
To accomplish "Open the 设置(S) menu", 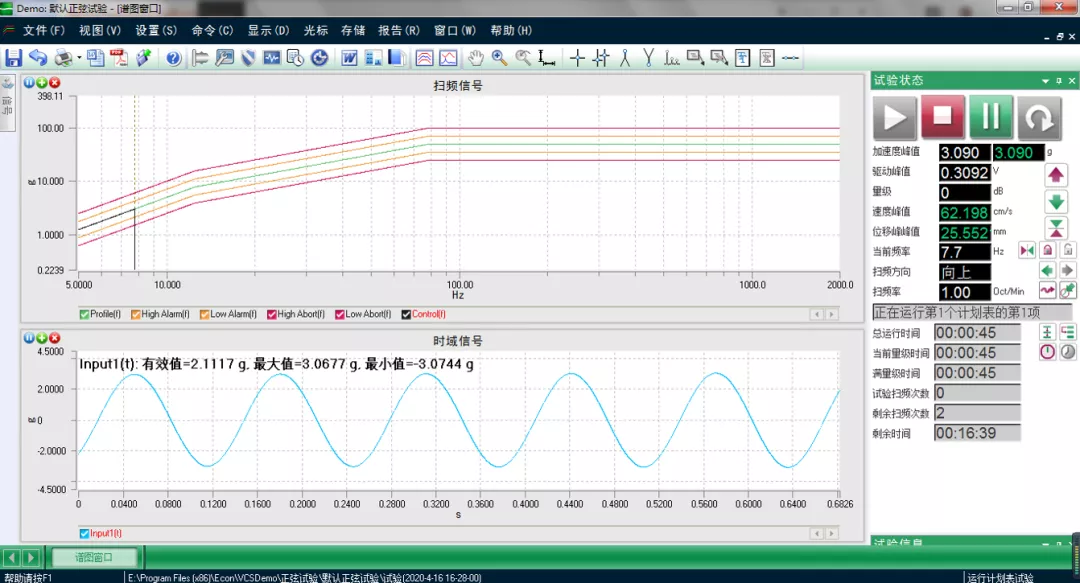I will coord(156,30).
